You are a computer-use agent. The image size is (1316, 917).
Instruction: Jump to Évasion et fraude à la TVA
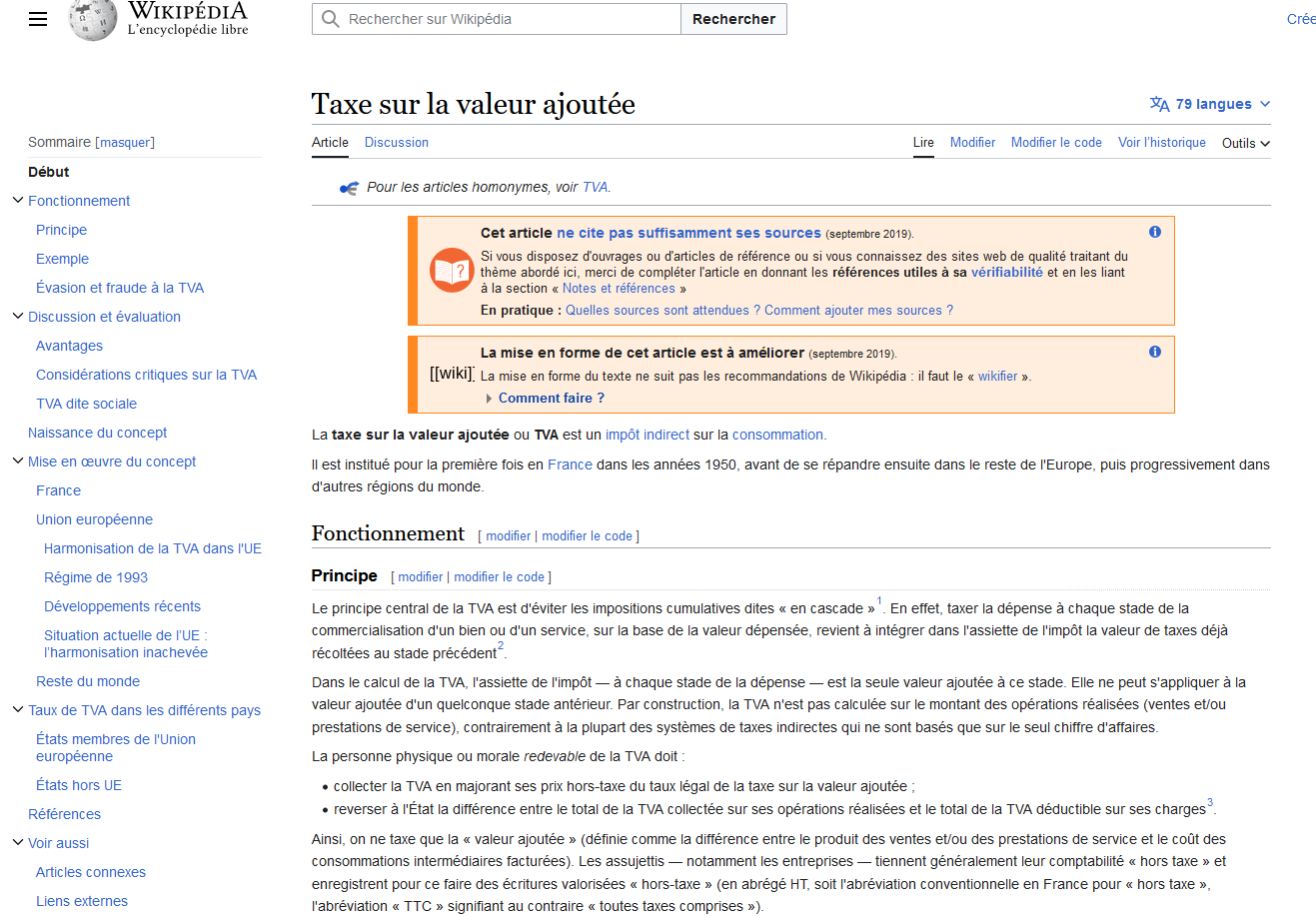tap(120, 288)
